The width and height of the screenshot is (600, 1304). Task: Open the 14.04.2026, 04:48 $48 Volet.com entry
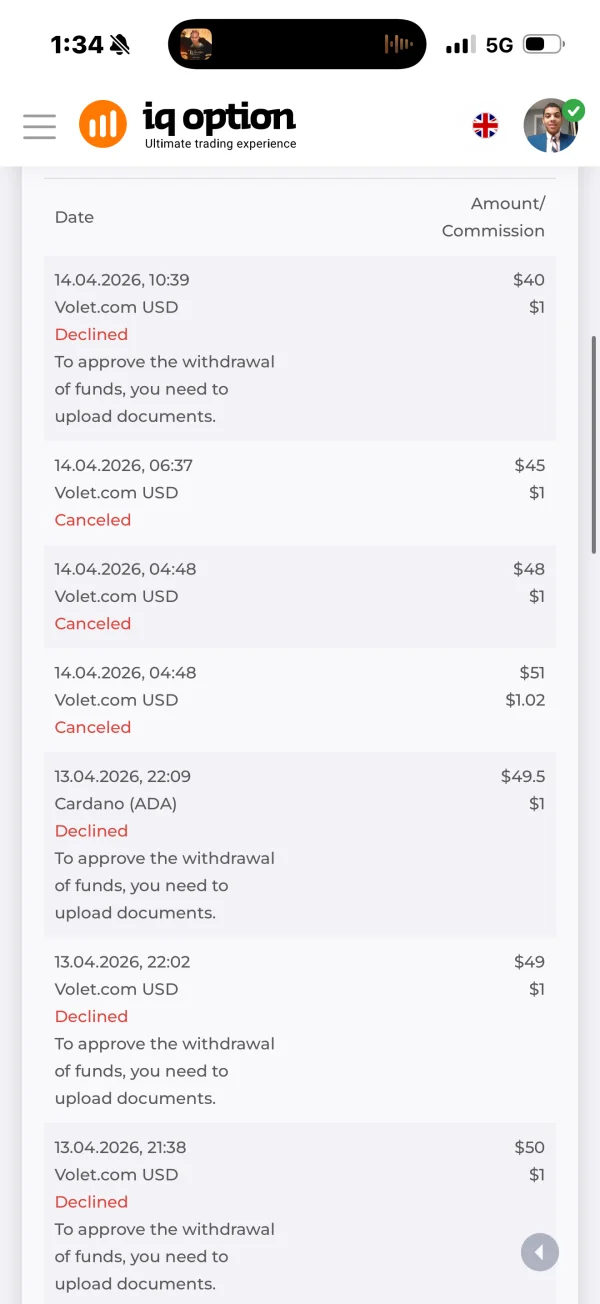point(300,596)
